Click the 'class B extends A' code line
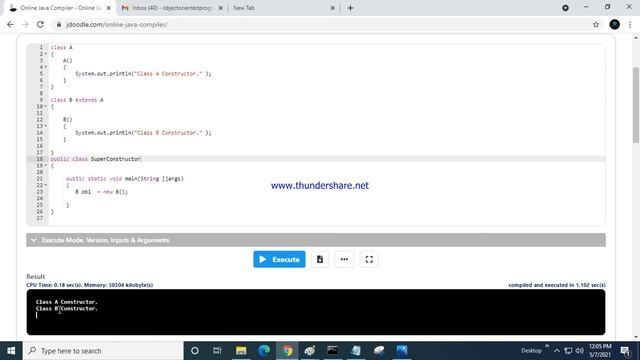640x360 pixels. tap(77, 100)
